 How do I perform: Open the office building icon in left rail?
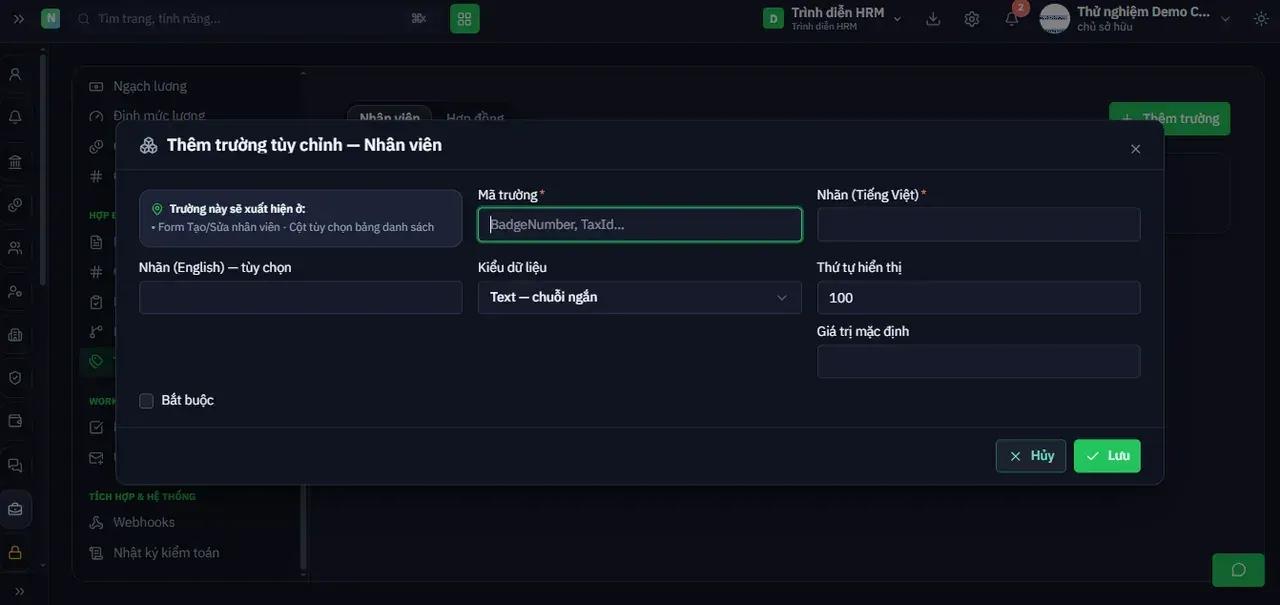(x=15, y=335)
